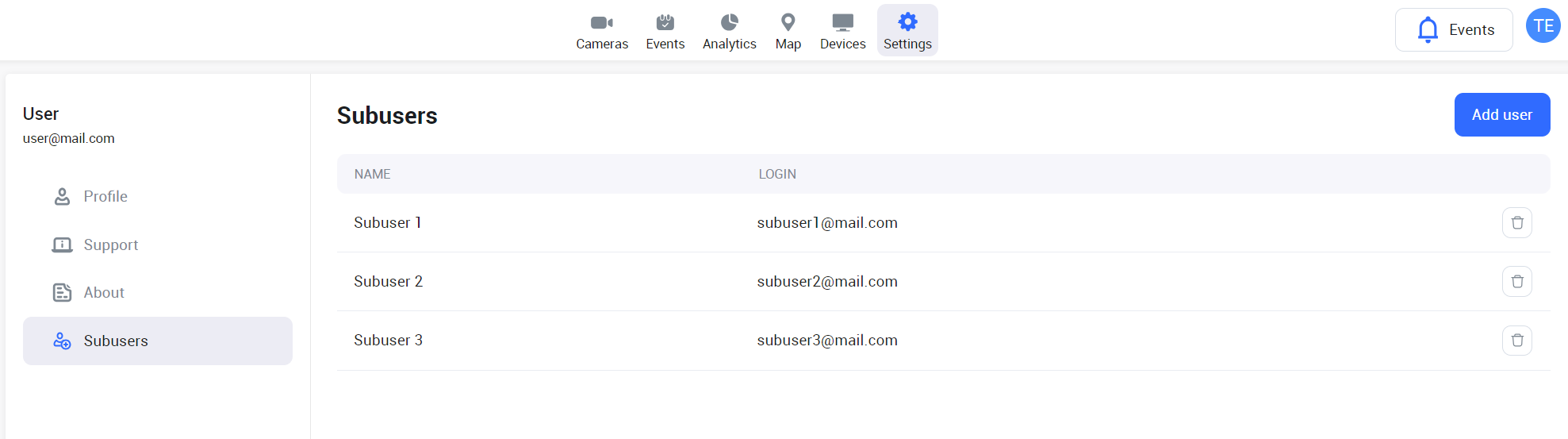
Task: Select Subusers in the sidebar
Action: click(x=116, y=341)
